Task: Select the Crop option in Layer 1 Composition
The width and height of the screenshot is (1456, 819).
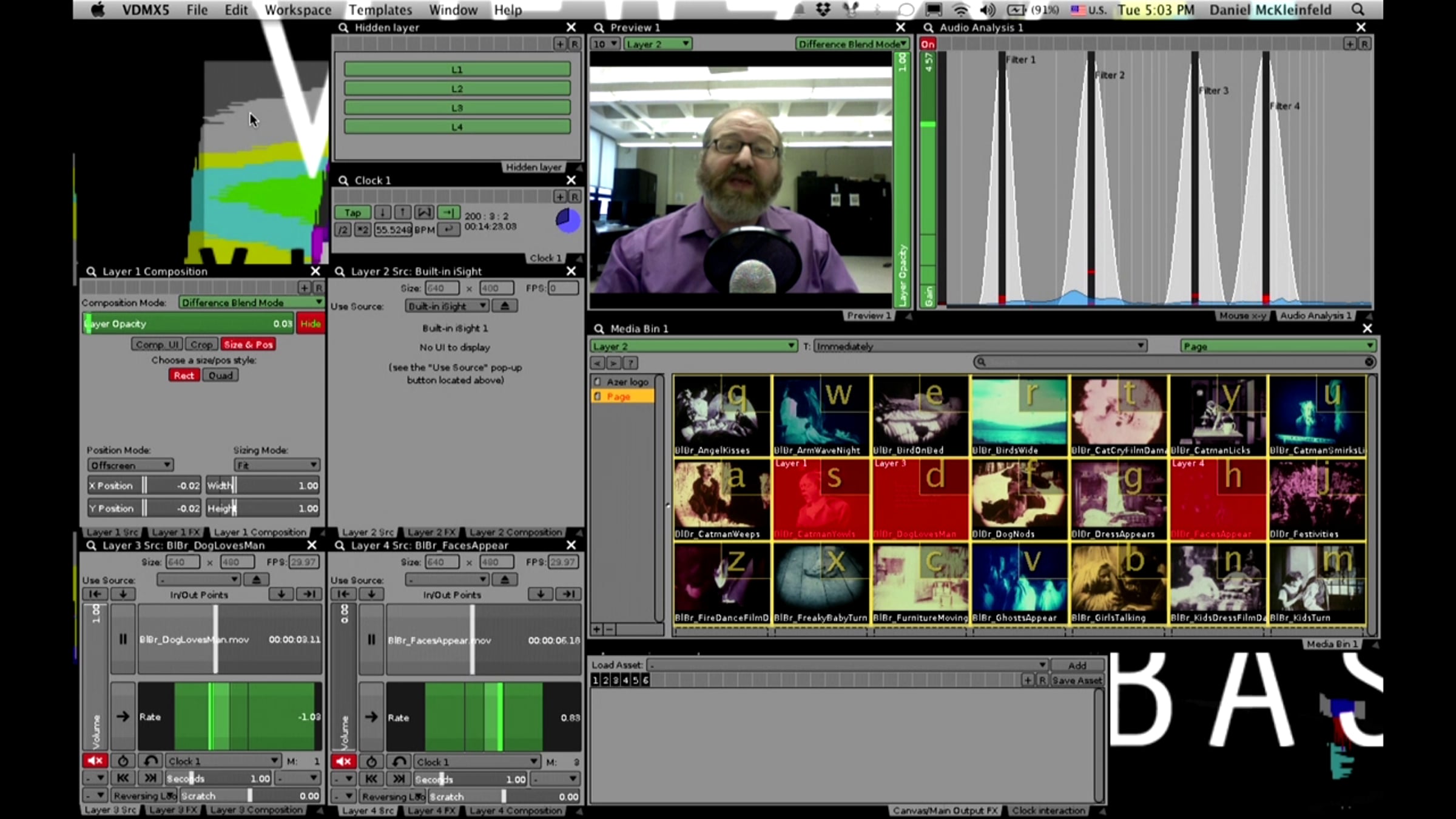Action: pyautogui.click(x=201, y=344)
